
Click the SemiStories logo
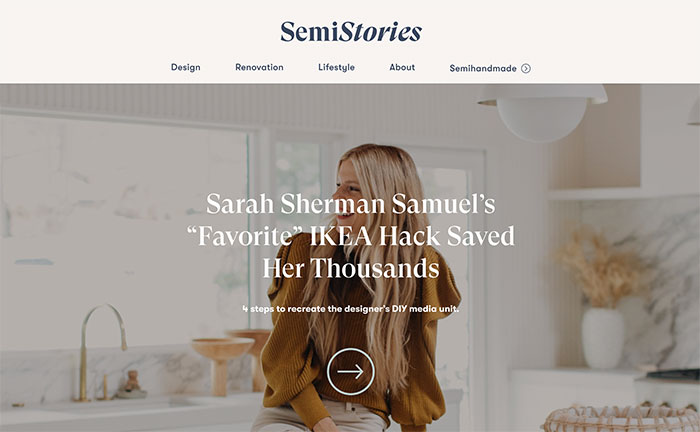pyautogui.click(x=351, y=32)
